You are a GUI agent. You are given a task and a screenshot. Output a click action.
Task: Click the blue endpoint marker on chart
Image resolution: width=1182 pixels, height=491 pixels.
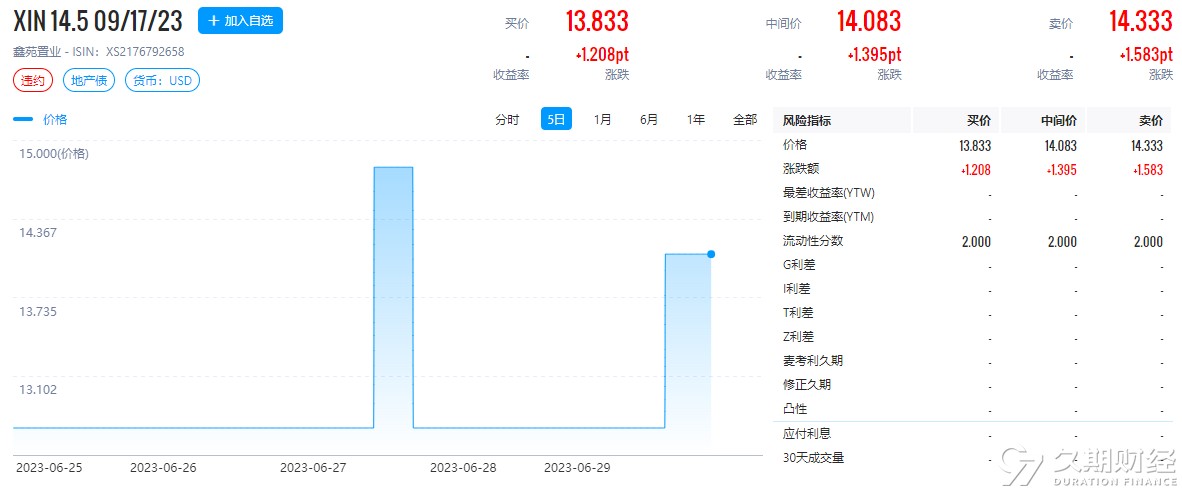coord(711,254)
